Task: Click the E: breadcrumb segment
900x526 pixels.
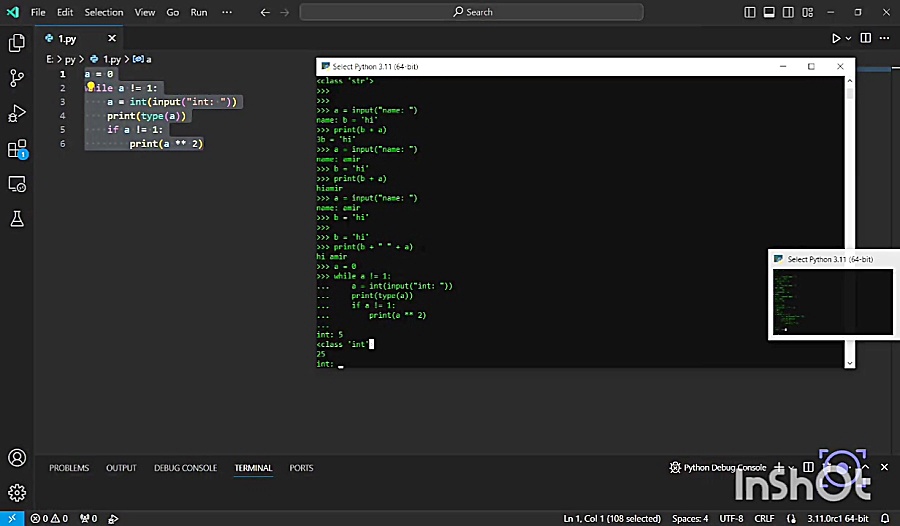Action: (50, 59)
